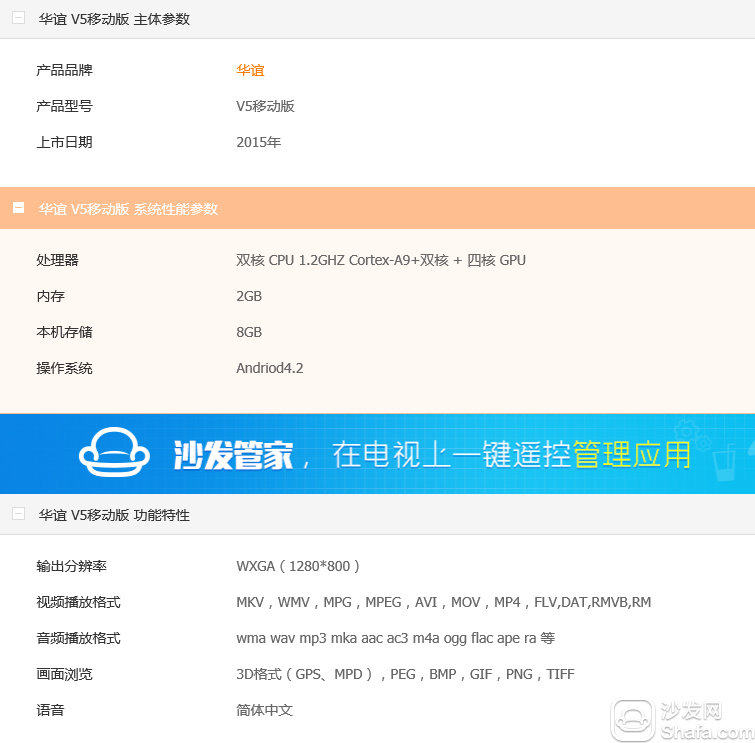Select the V5移动版 model value
The width and height of the screenshot is (755, 743).
265,106
